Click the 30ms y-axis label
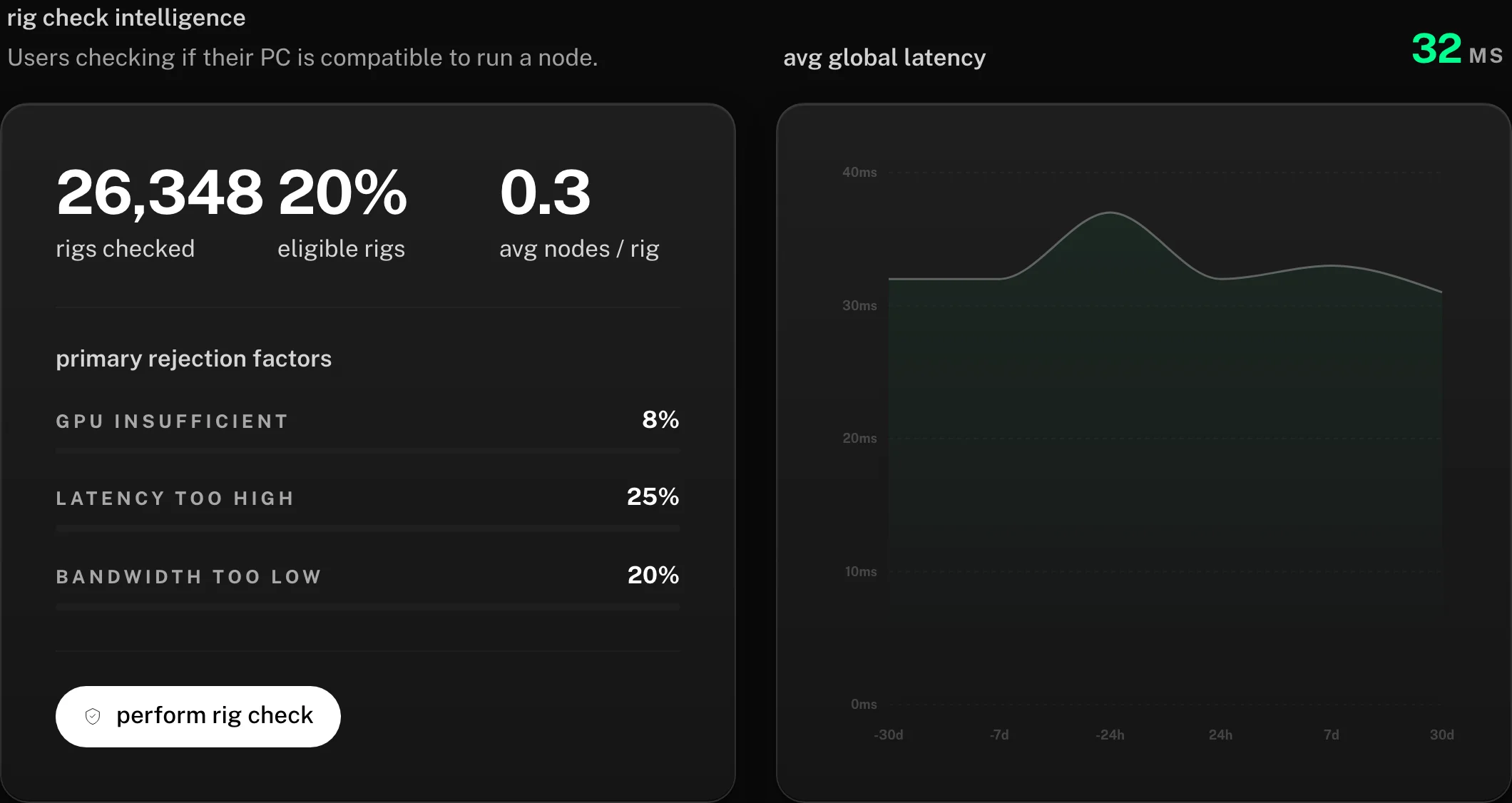Screen dimensions: 1512x803 pyautogui.click(x=859, y=305)
